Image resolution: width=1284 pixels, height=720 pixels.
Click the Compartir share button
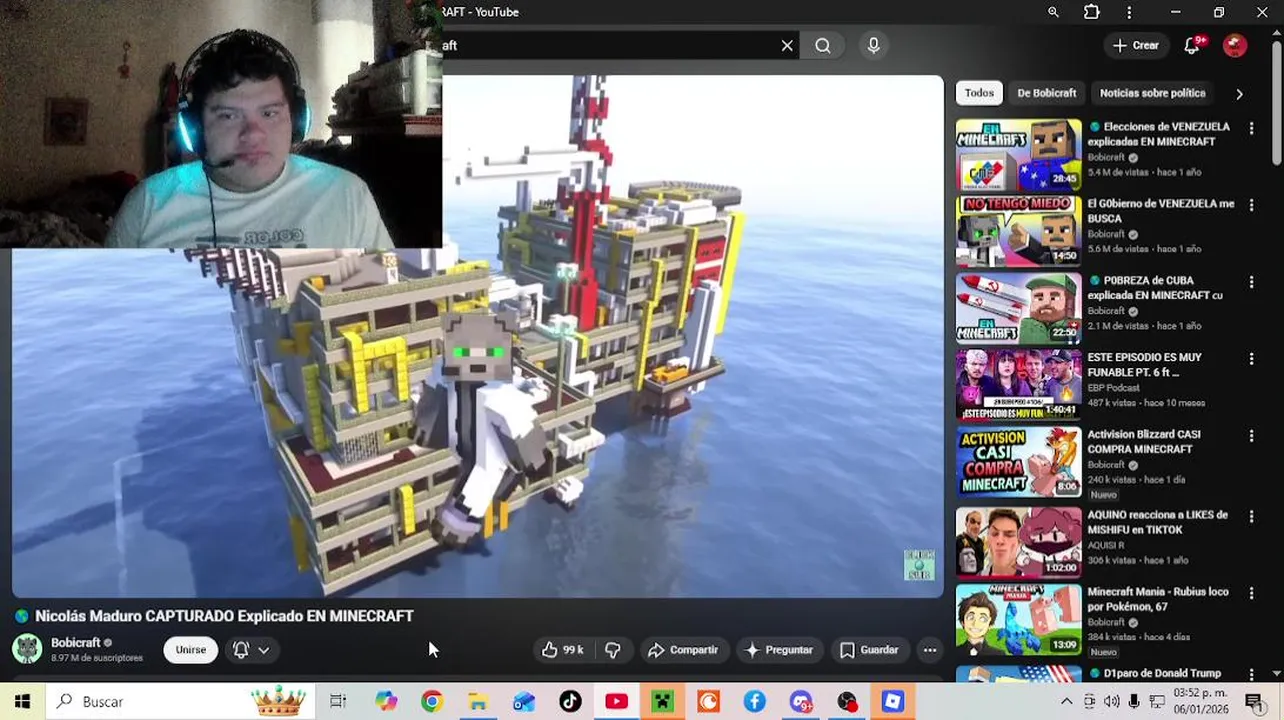click(683, 650)
